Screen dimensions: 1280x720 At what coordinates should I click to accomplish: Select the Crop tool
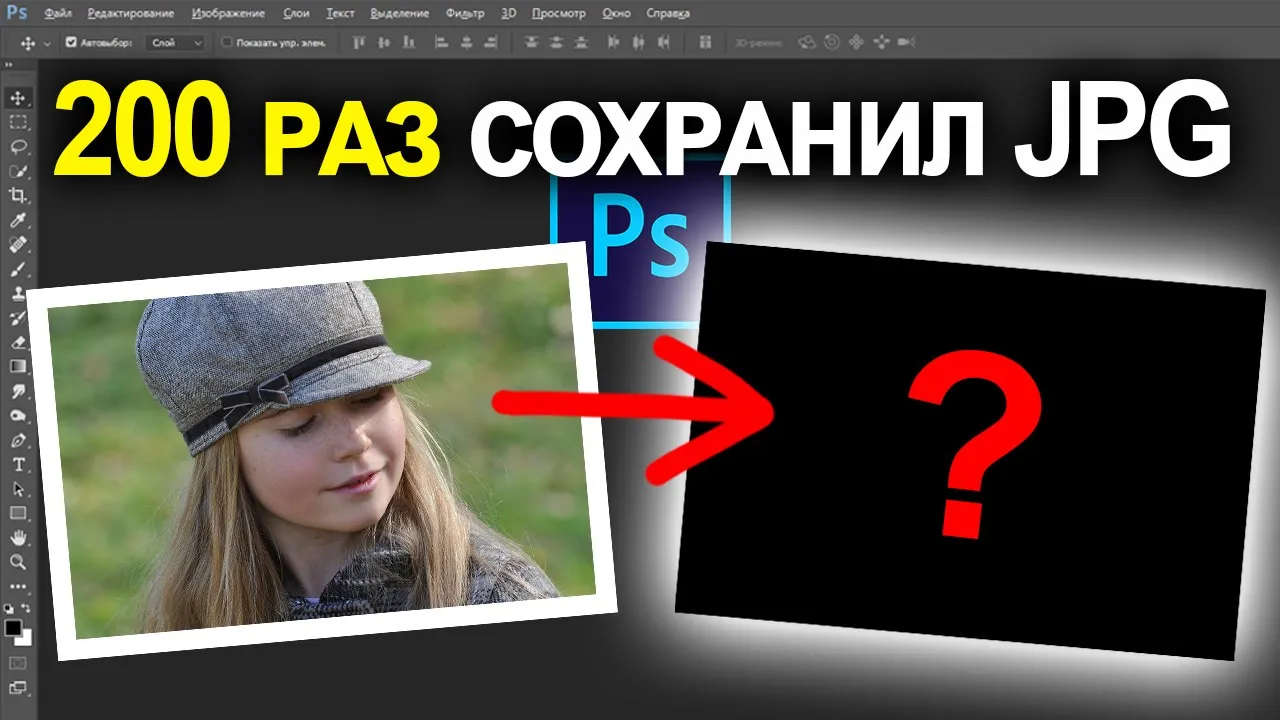point(18,196)
